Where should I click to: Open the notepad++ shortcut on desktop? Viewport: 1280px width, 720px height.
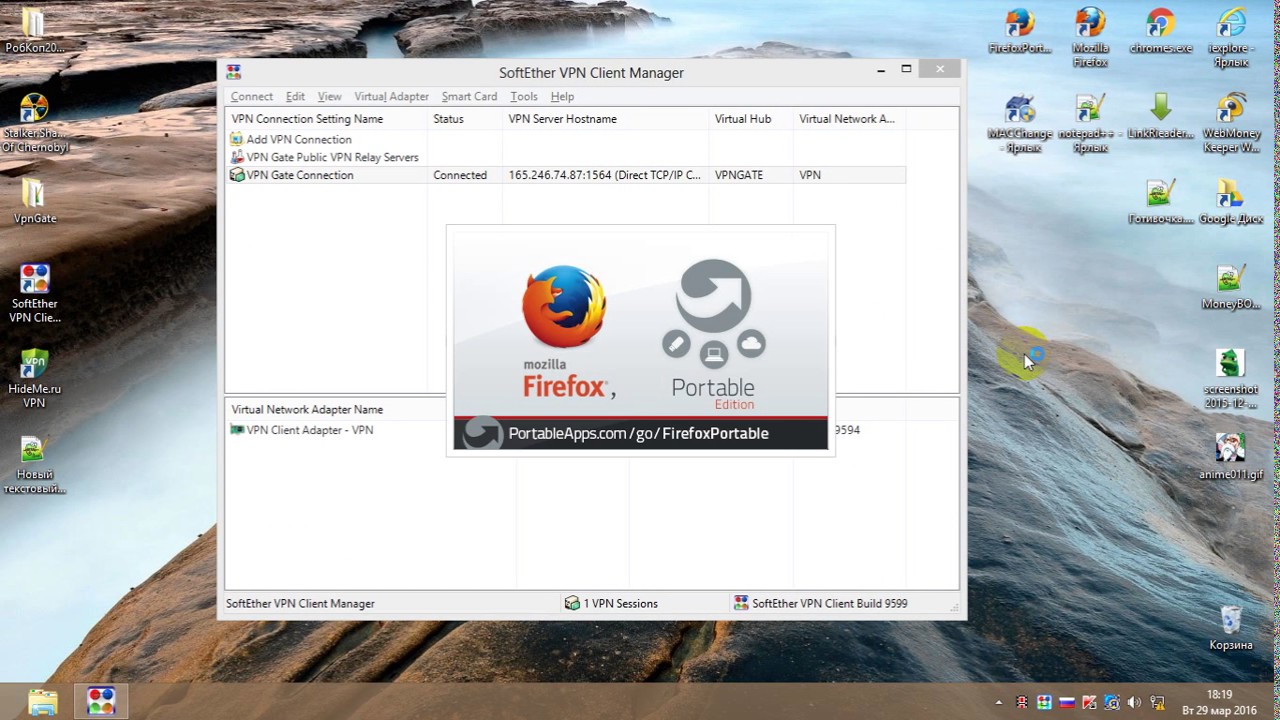[1090, 122]
